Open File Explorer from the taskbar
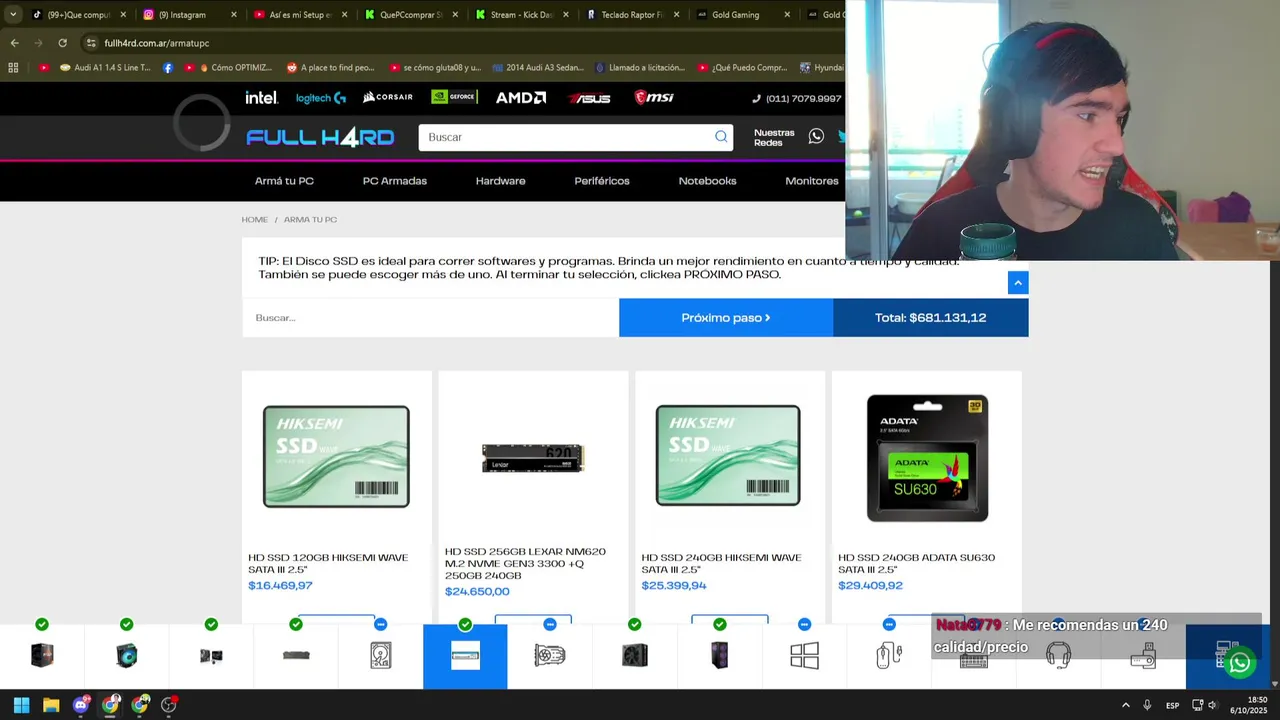1280x720 pixels. (51, 705)
